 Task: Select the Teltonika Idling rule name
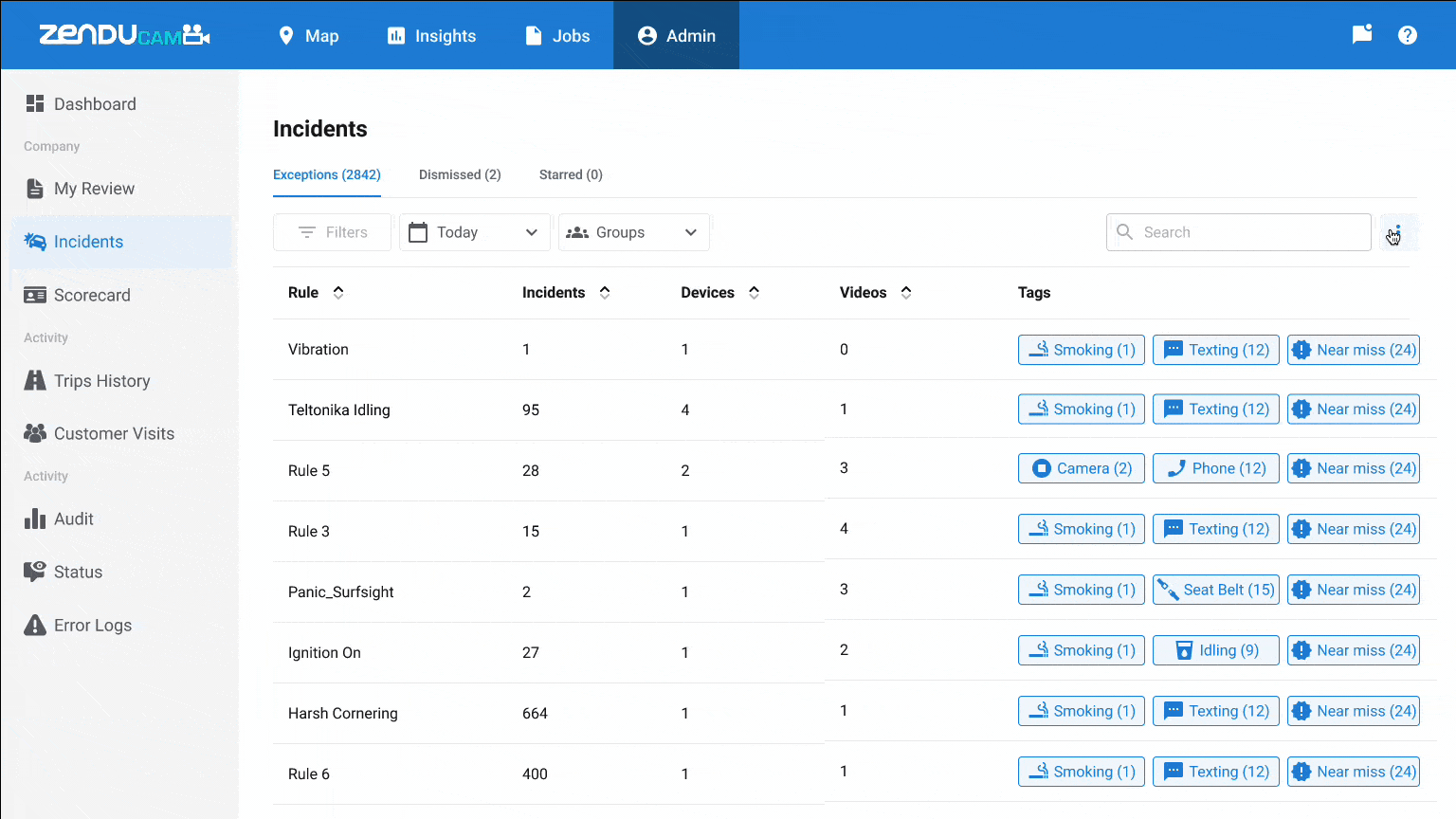(339, 409)
